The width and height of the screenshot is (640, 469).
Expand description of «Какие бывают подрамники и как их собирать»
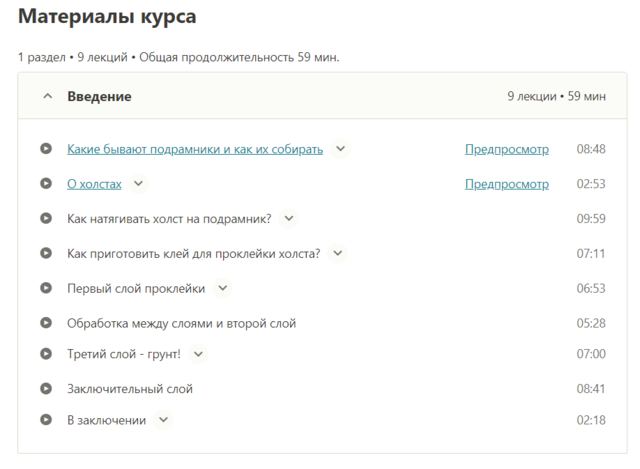click(x=340, y=149)
